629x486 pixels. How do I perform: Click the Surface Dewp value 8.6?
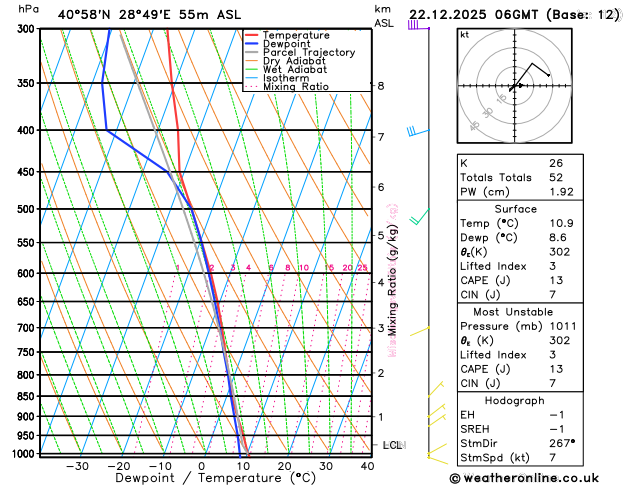(558, 238)
